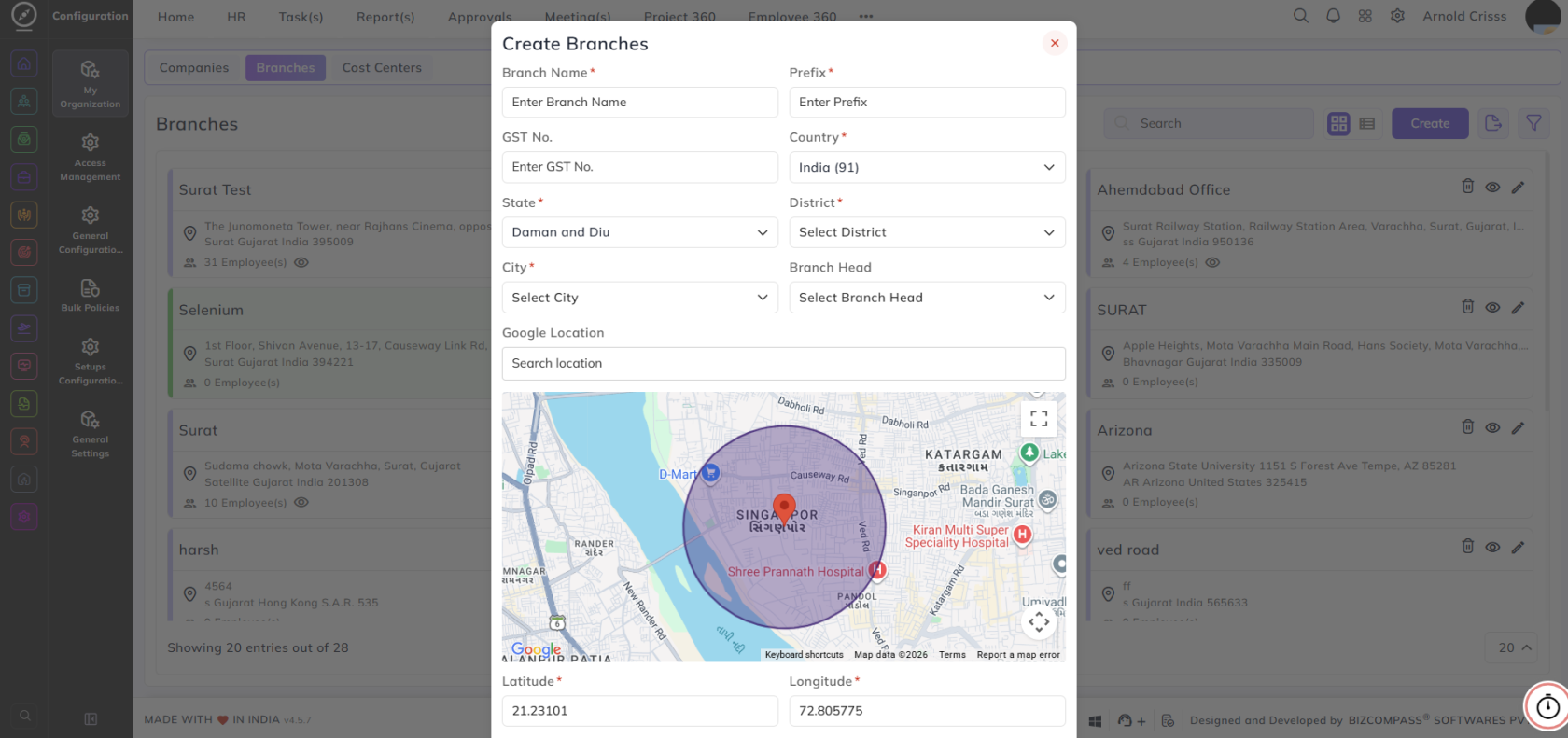Show employees of Surat Test branch

coord(301,263)
